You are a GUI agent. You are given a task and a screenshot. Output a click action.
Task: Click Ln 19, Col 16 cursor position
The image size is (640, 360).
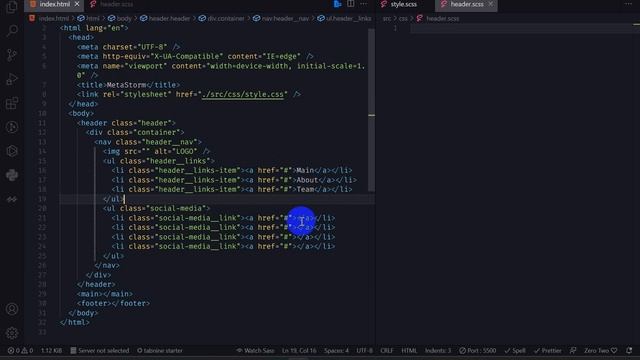pos(299,350)
